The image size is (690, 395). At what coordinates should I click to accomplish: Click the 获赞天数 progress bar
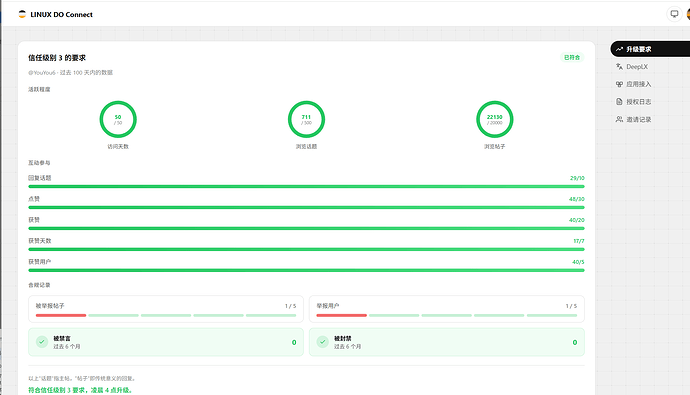point(306,249)
